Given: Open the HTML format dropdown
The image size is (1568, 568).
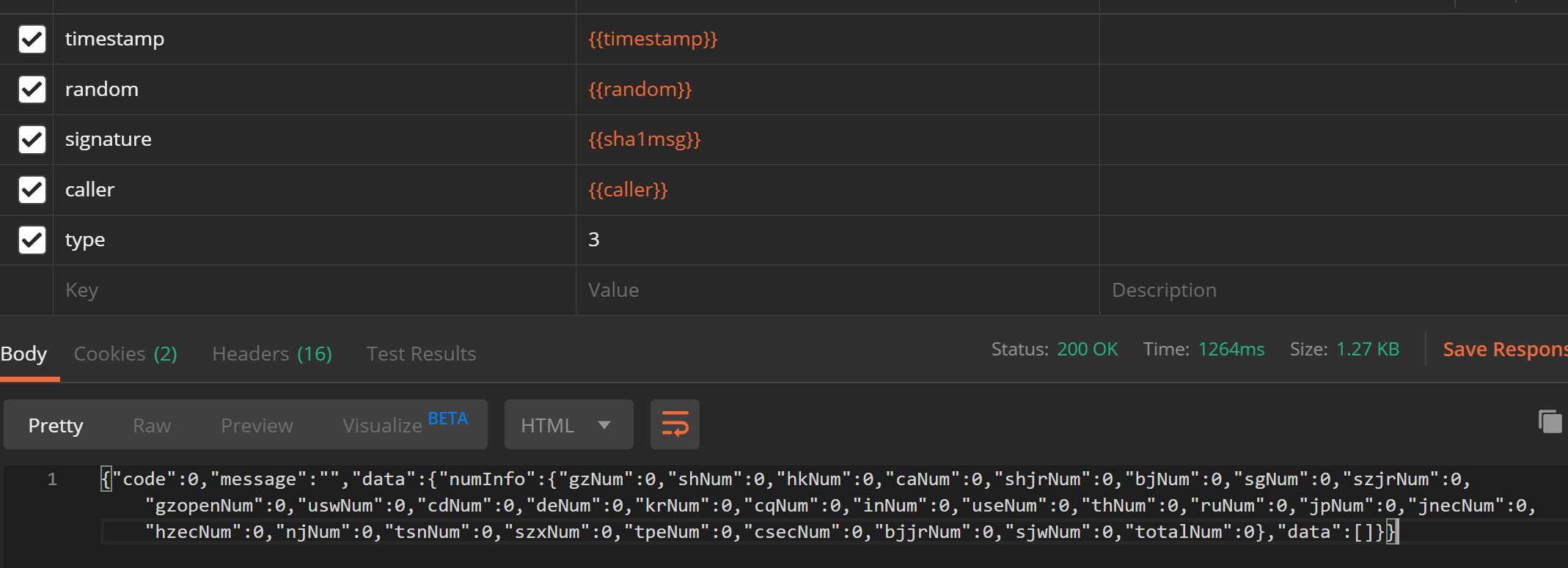Looking at the screenshot, I should tap(568, 424).
